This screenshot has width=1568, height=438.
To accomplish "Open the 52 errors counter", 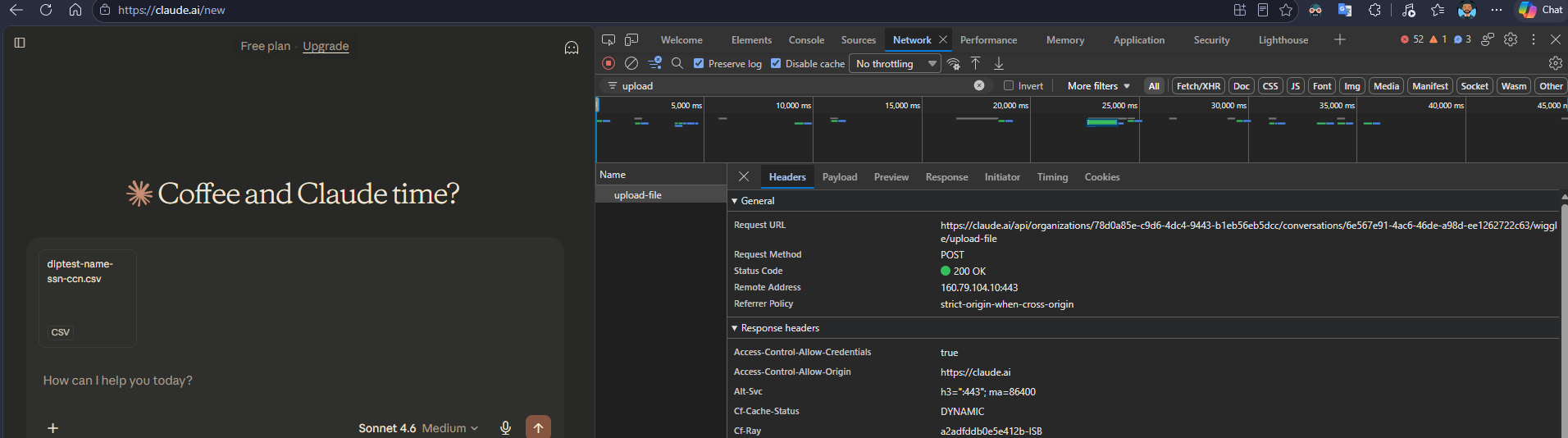I will click(x=1411, y=39).
